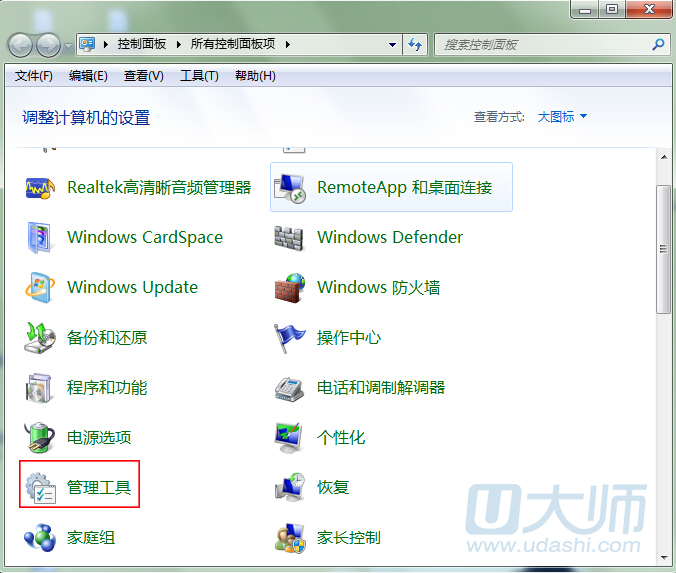
Task: Open Realtek高清晰音频管理器 link
Action: 159,188
